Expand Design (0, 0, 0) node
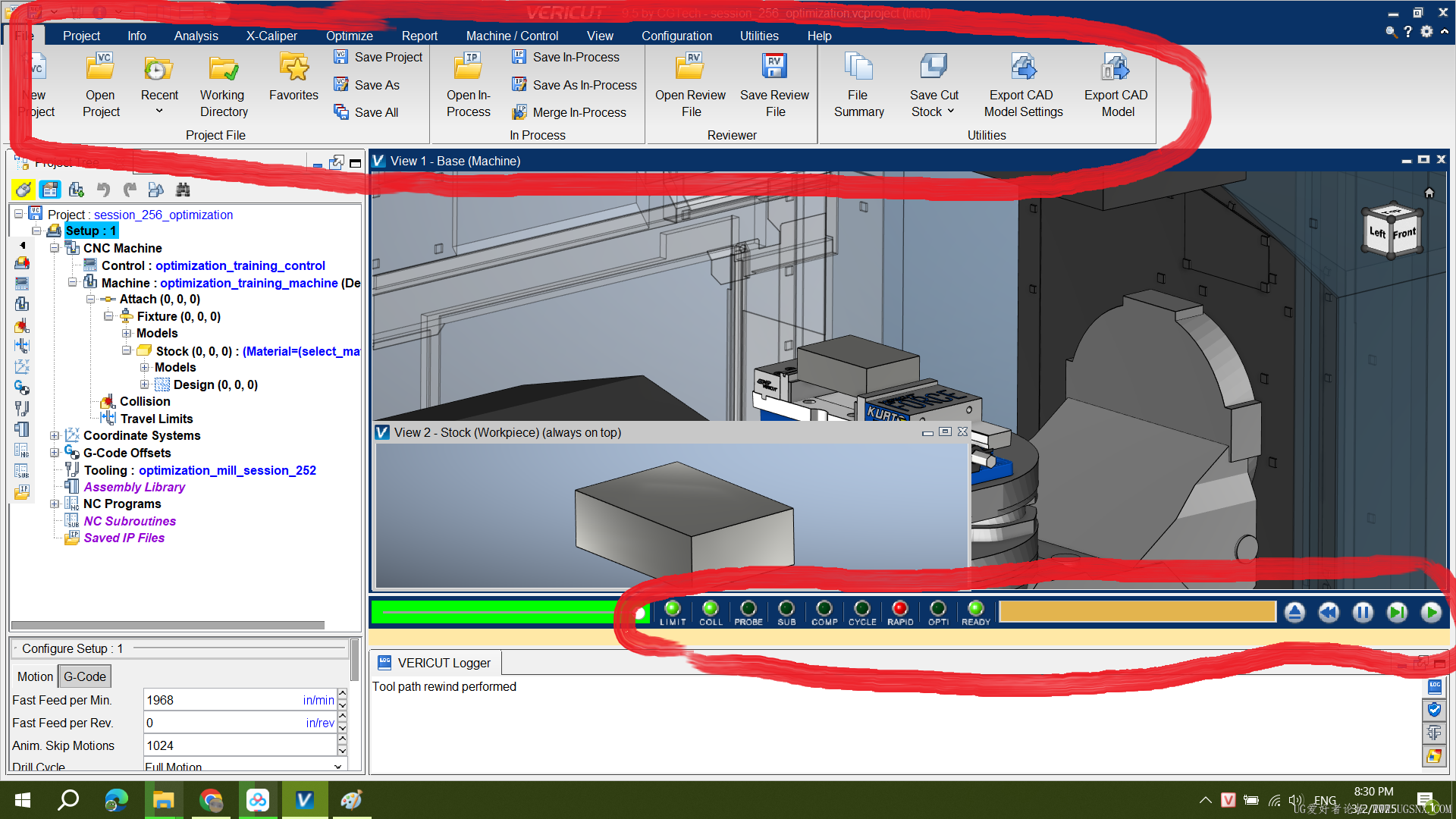 [144, 384]
